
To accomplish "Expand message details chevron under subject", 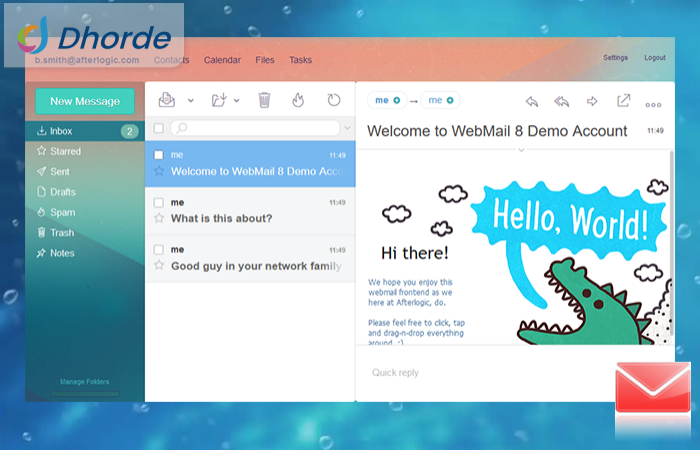I will [521, 150].
